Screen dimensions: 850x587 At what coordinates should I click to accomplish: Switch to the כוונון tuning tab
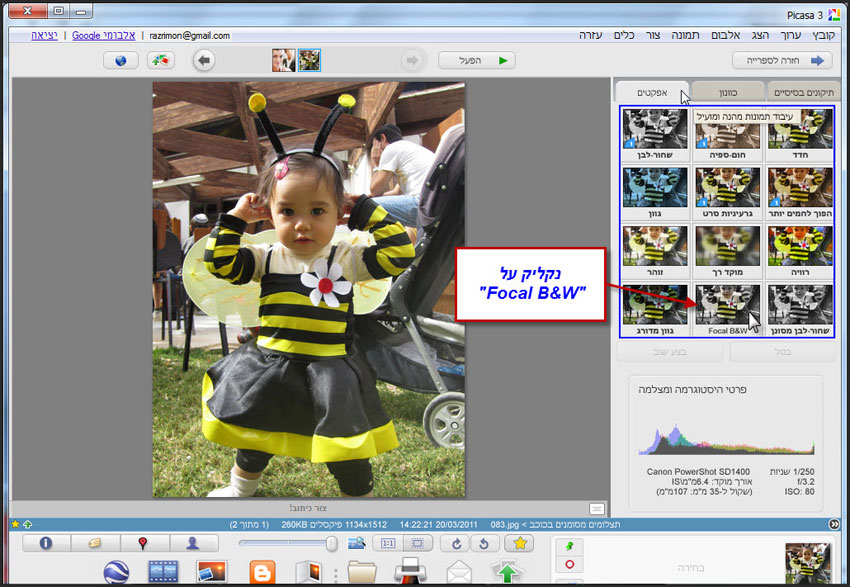727,92
